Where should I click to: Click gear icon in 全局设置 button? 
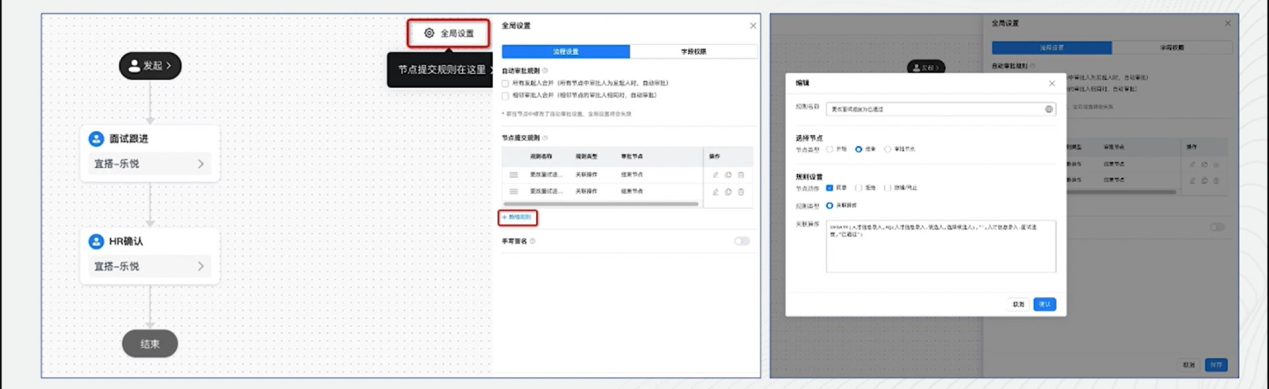point(429,33)
